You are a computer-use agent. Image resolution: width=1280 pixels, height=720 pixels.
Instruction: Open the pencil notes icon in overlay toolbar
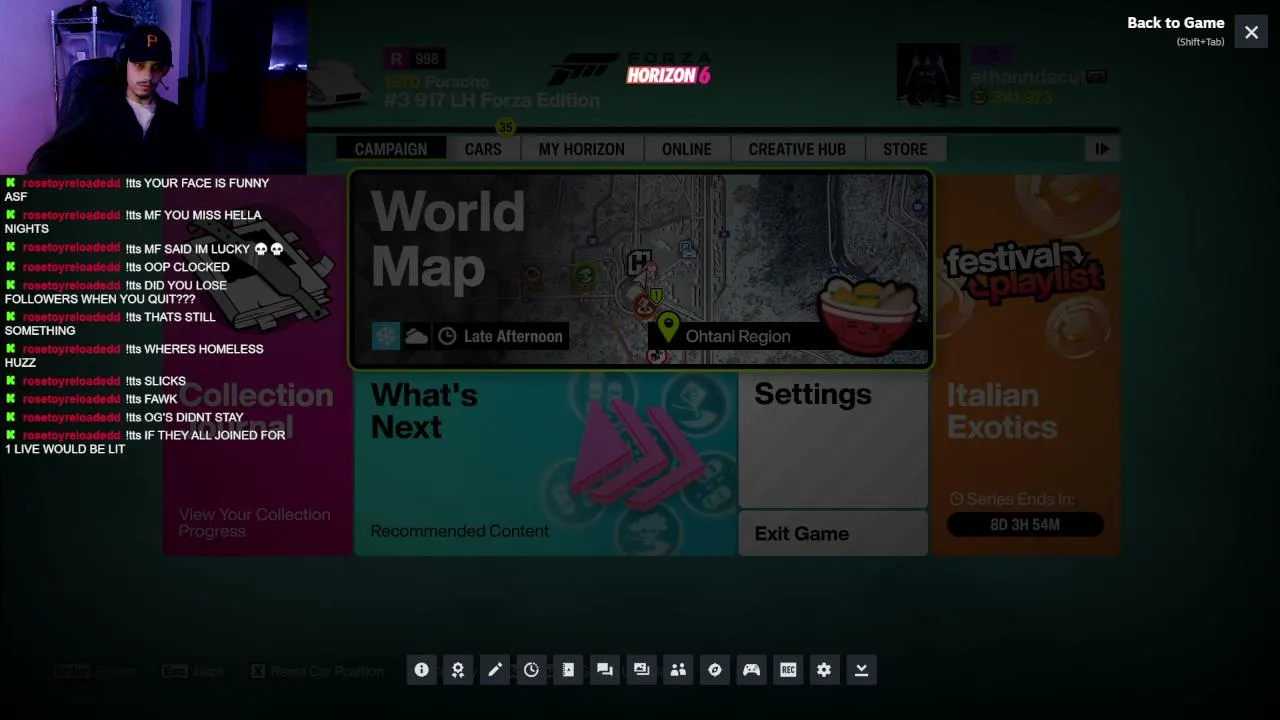[495, 670]
